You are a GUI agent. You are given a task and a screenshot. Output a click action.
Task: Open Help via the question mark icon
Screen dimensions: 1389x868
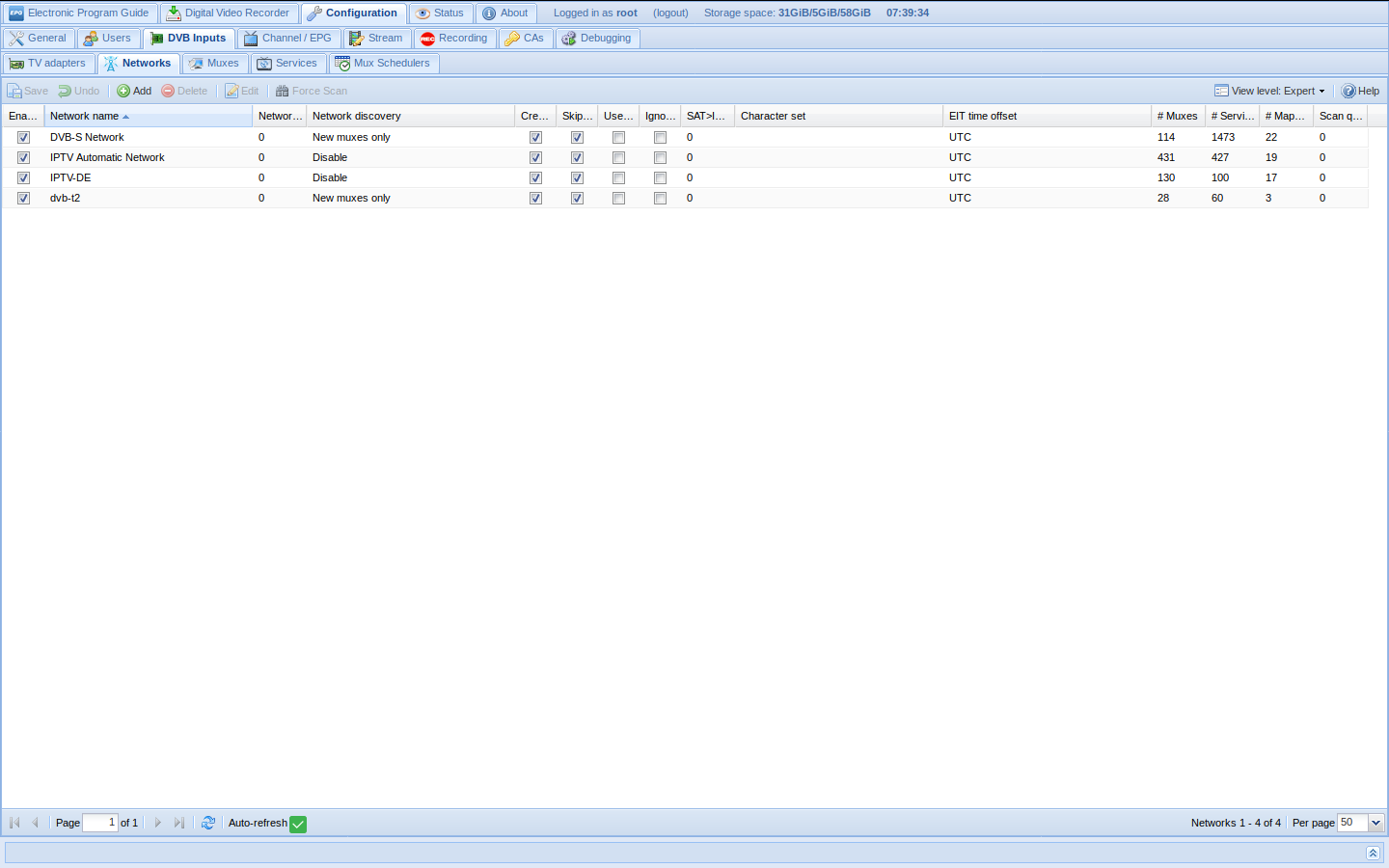pos(1348,91)
